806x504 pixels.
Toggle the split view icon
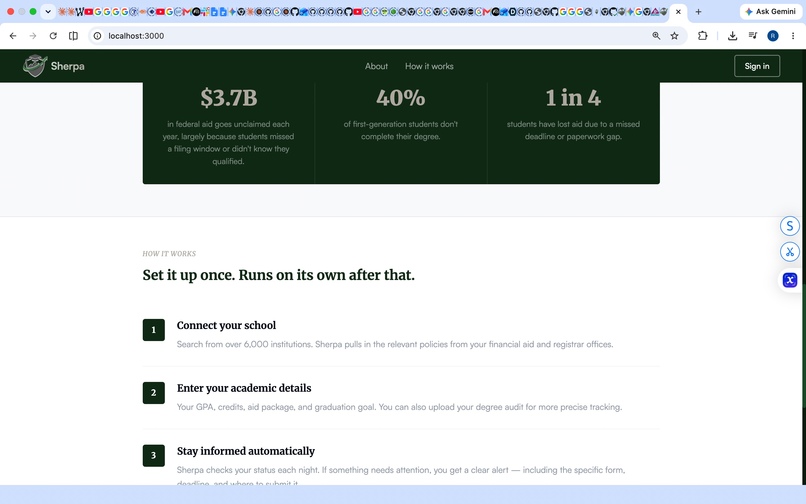74,35
